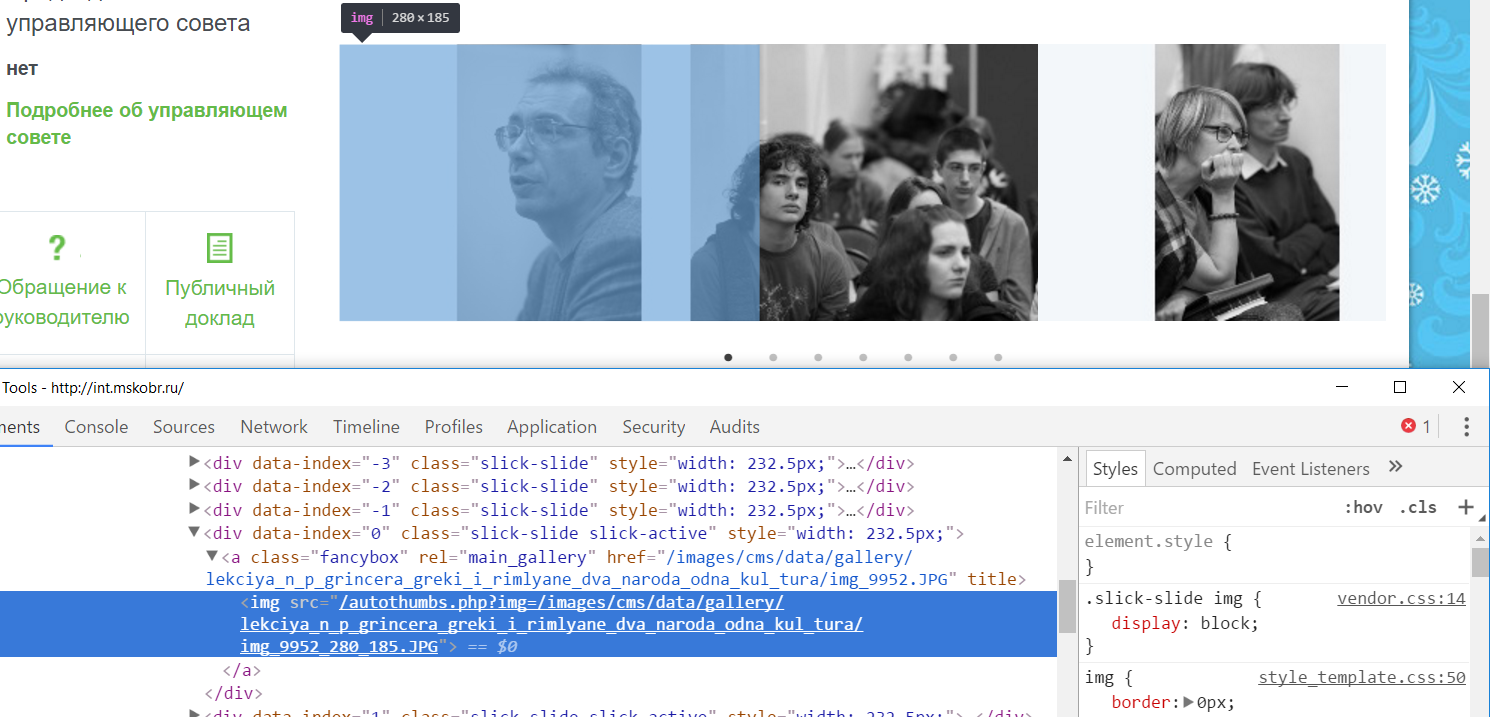Viewport: 1490px width, 717px height.
Task: Click 'Обращение к руководителю' link
Action: pyautogui.click(x=62, y=303)
